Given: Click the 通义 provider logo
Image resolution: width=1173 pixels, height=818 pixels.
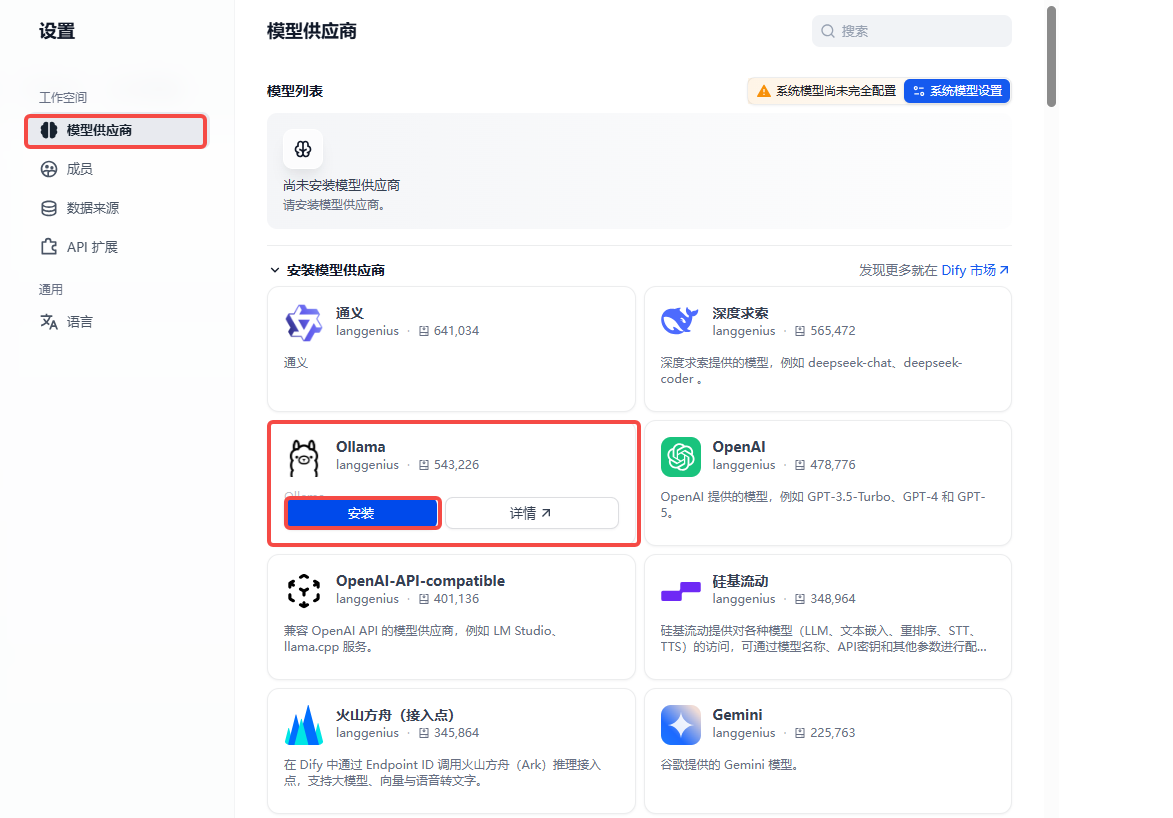Looking at the screenshot, I should click(304, 323).
